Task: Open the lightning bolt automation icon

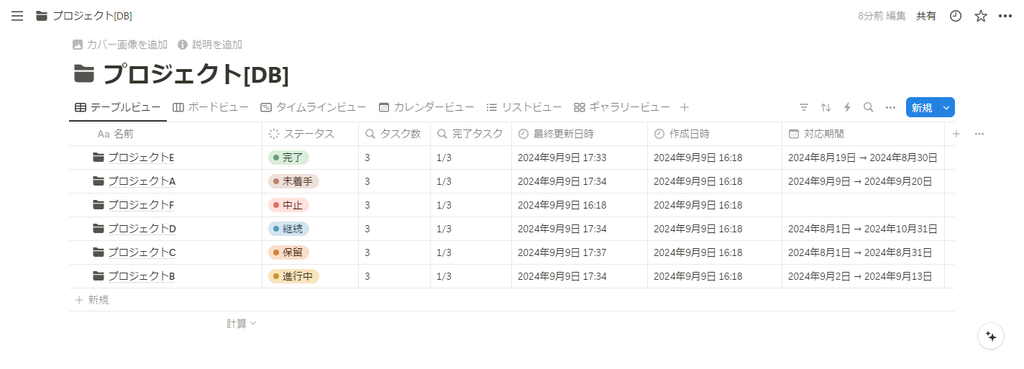Action: (x=847, y=107)
